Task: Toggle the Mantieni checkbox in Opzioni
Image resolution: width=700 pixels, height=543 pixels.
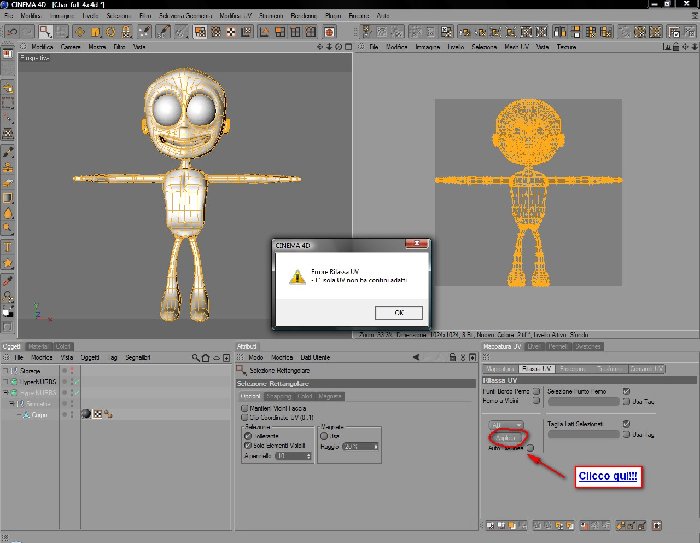Action: click(x=244, y=408)
